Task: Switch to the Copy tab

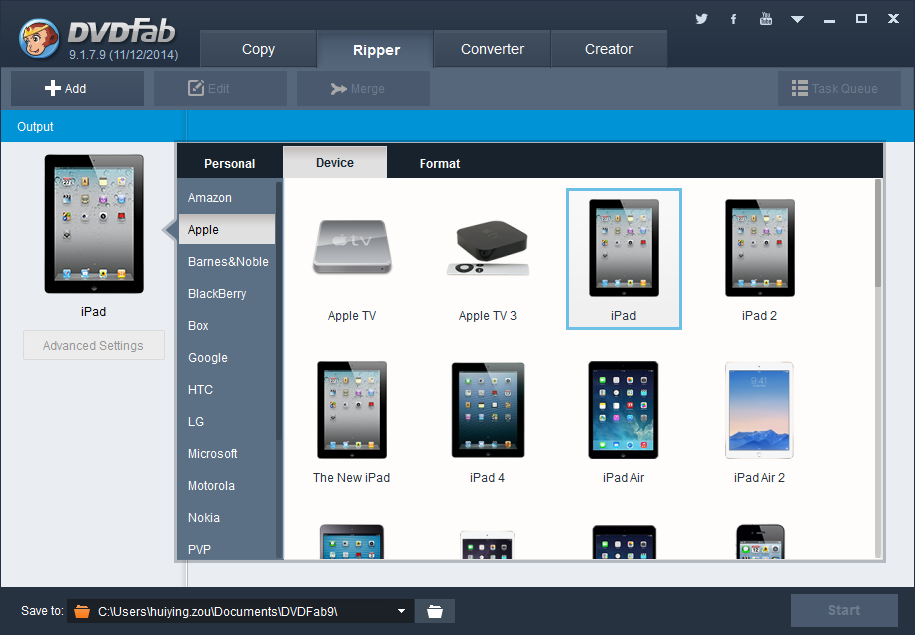Action: (x=259, y=50)
